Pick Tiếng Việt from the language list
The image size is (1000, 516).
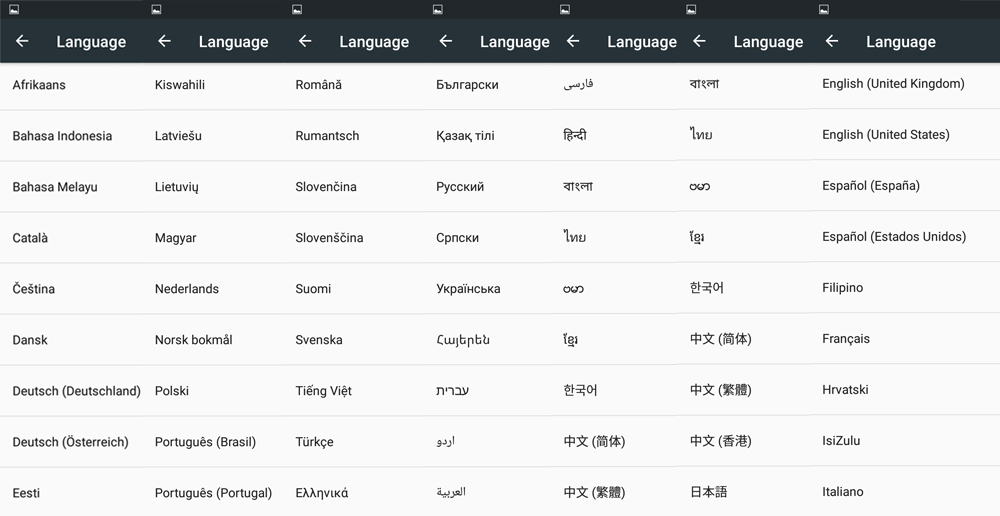tap(323, 391)
